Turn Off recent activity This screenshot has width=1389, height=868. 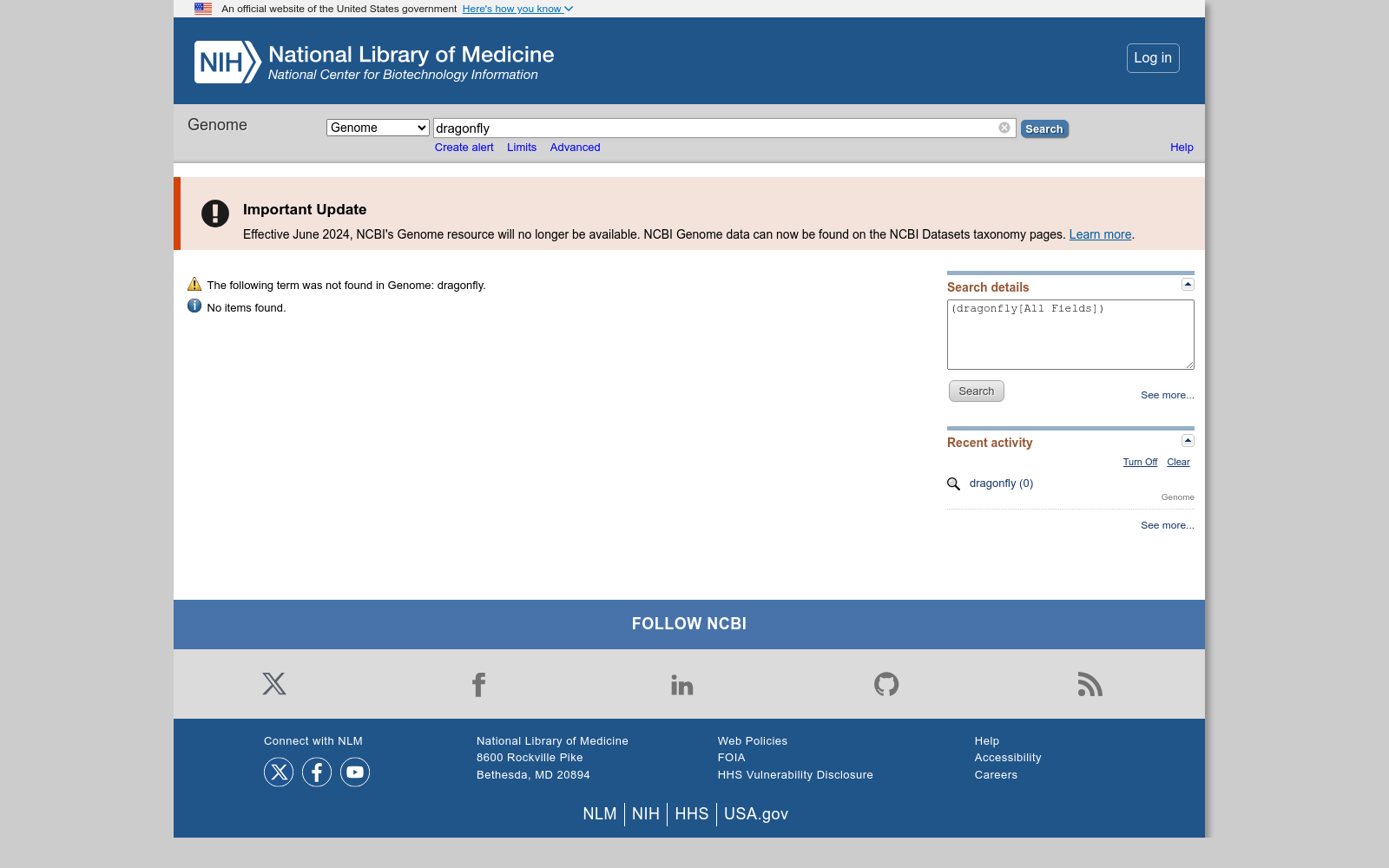(x=1140, y=462)
